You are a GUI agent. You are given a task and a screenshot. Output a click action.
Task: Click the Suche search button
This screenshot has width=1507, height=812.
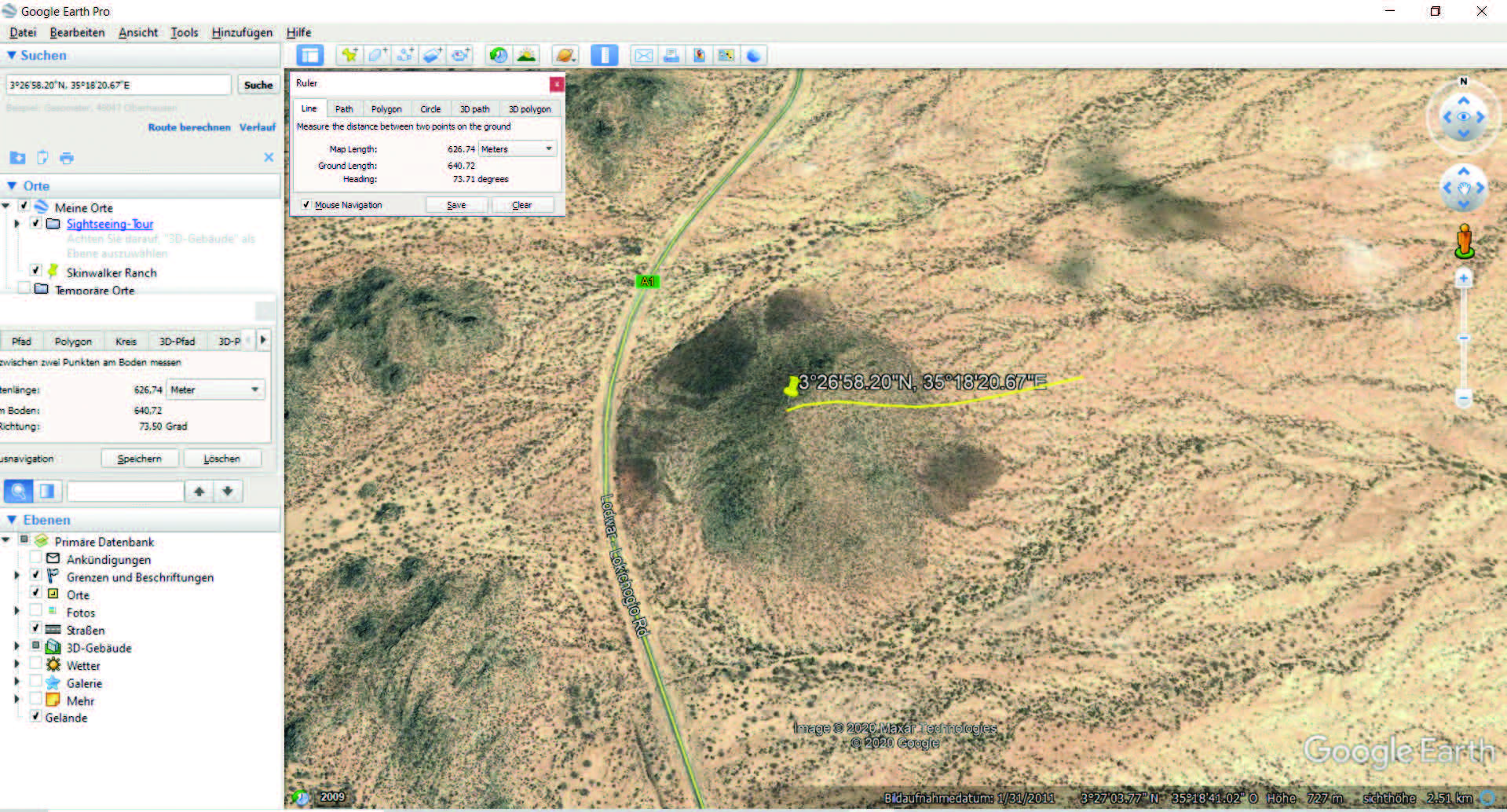point(258,85)
